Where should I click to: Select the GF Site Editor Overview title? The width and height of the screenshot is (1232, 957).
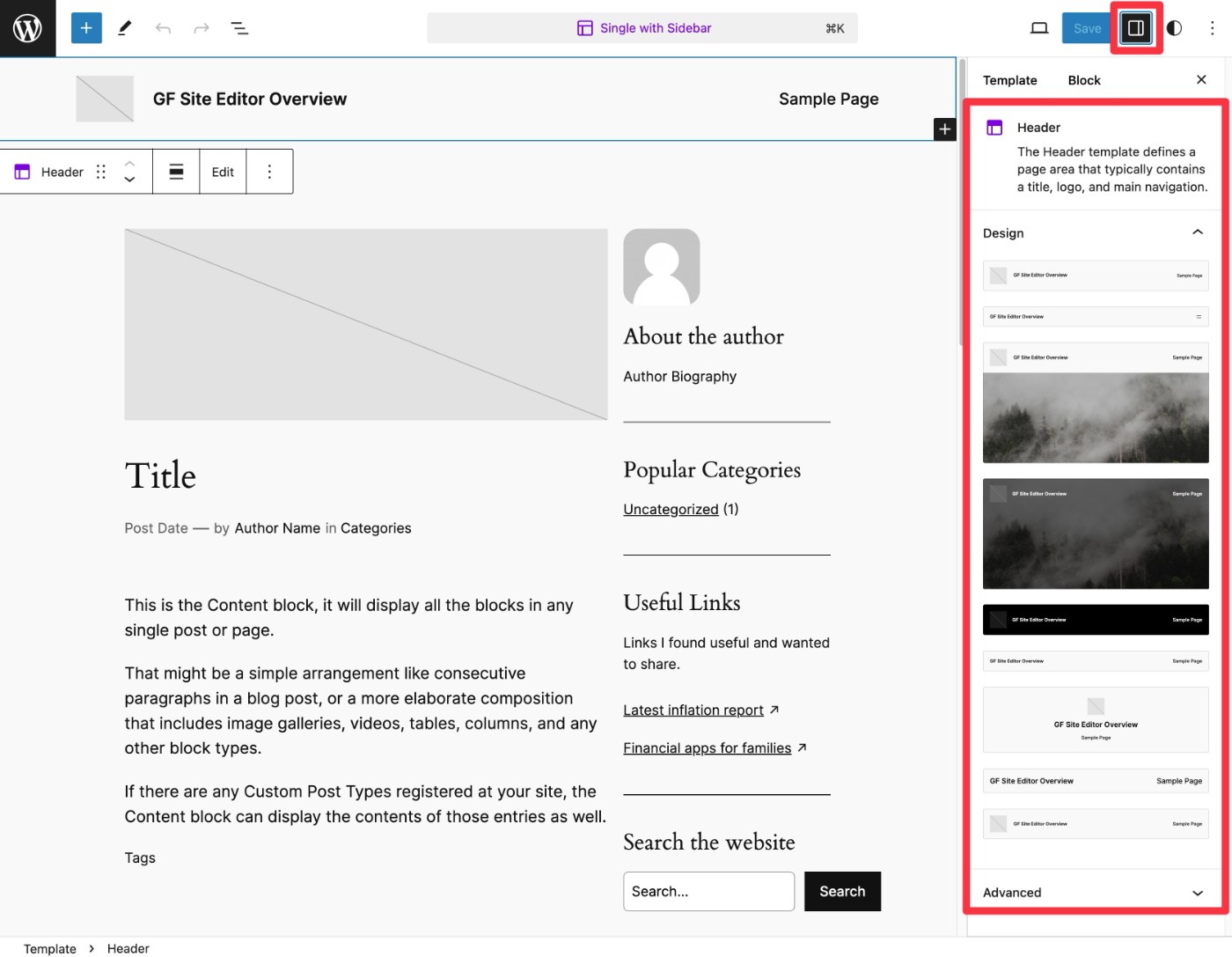click(250, 99)
